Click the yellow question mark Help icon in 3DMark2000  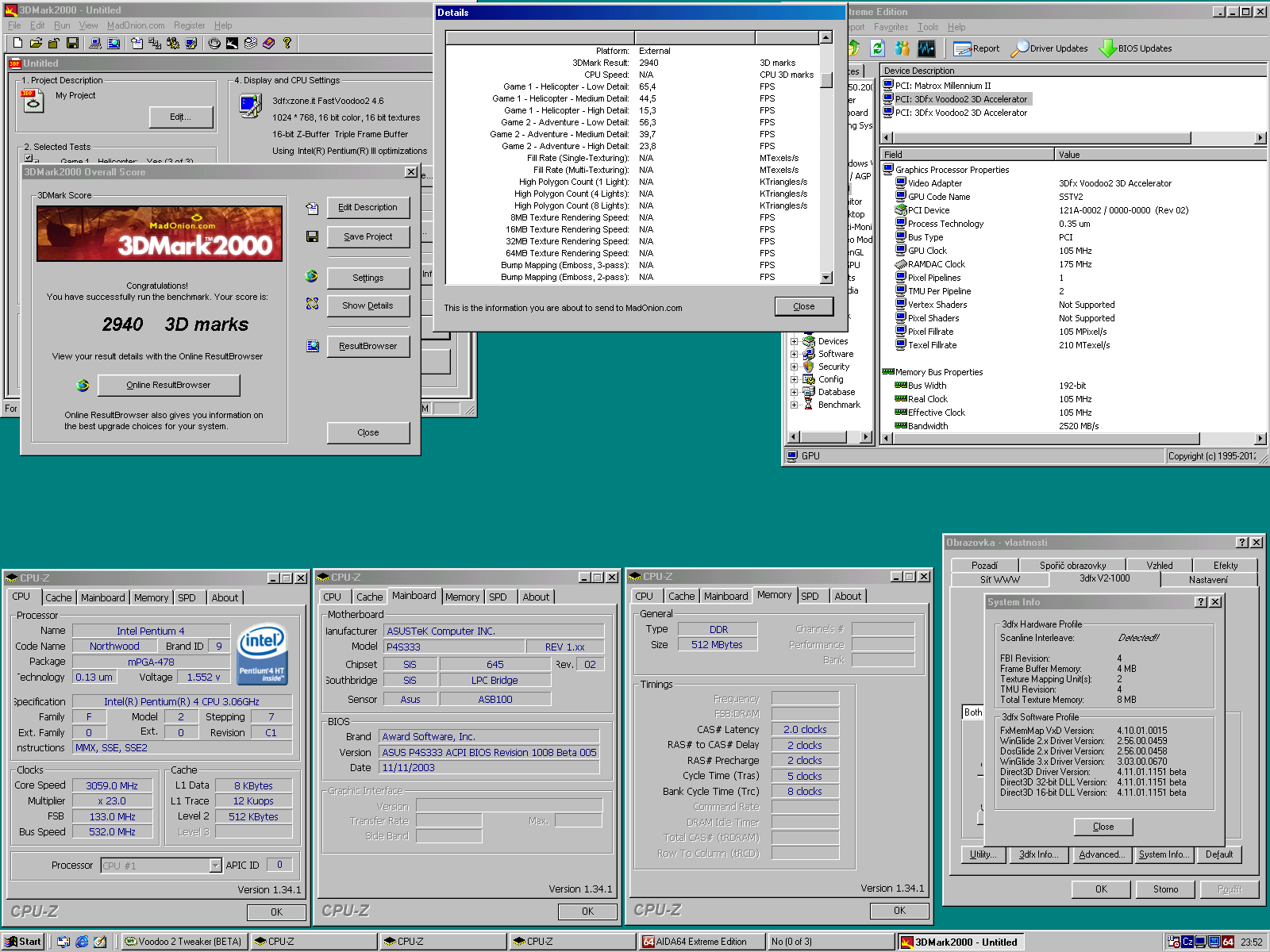click(x=287, y=44)
